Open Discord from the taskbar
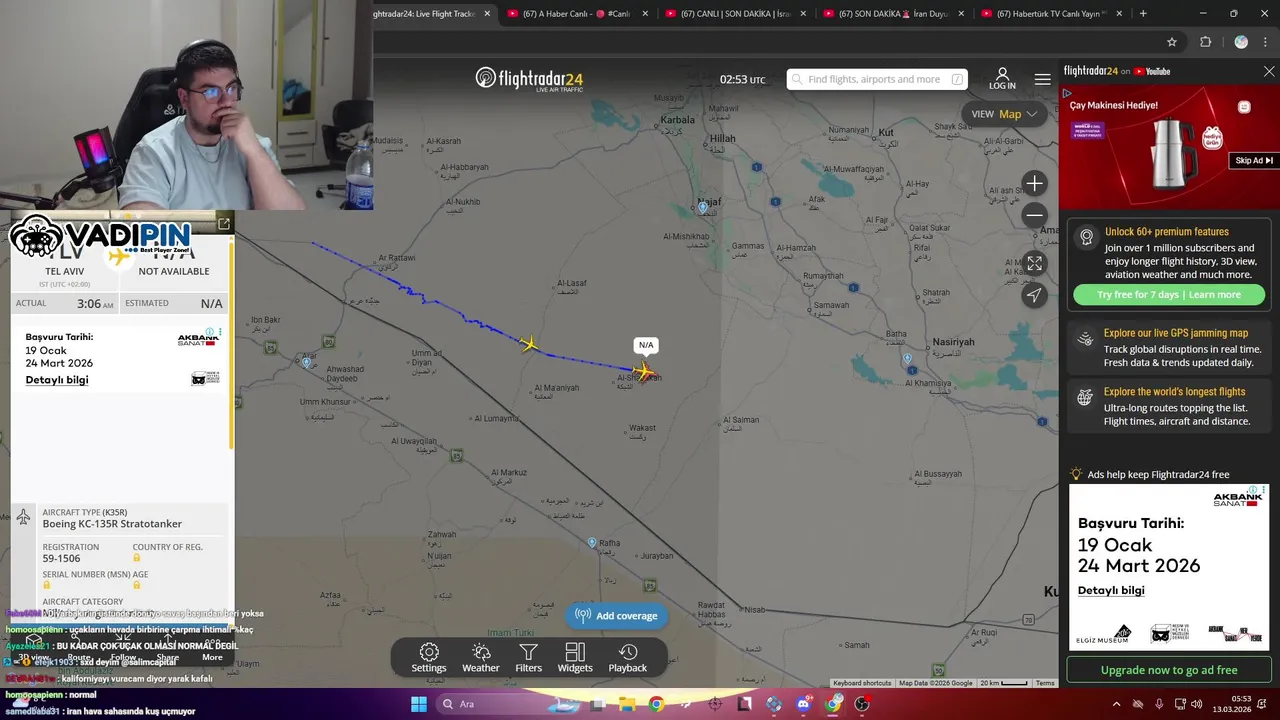Image resolution: width=1280 pixels, height=720 pixels. (x=803, y=704)
